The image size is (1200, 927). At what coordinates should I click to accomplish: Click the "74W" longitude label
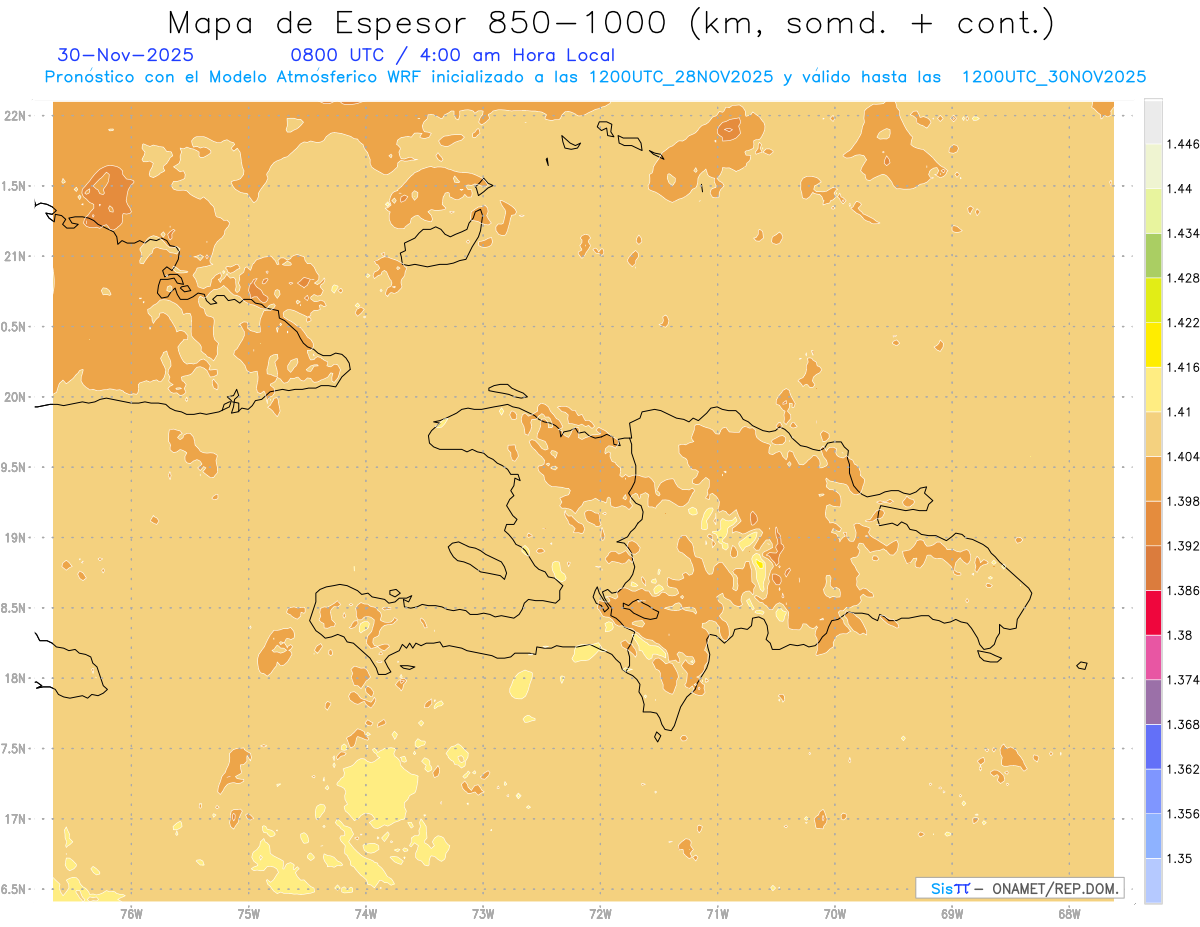[365, 914]
